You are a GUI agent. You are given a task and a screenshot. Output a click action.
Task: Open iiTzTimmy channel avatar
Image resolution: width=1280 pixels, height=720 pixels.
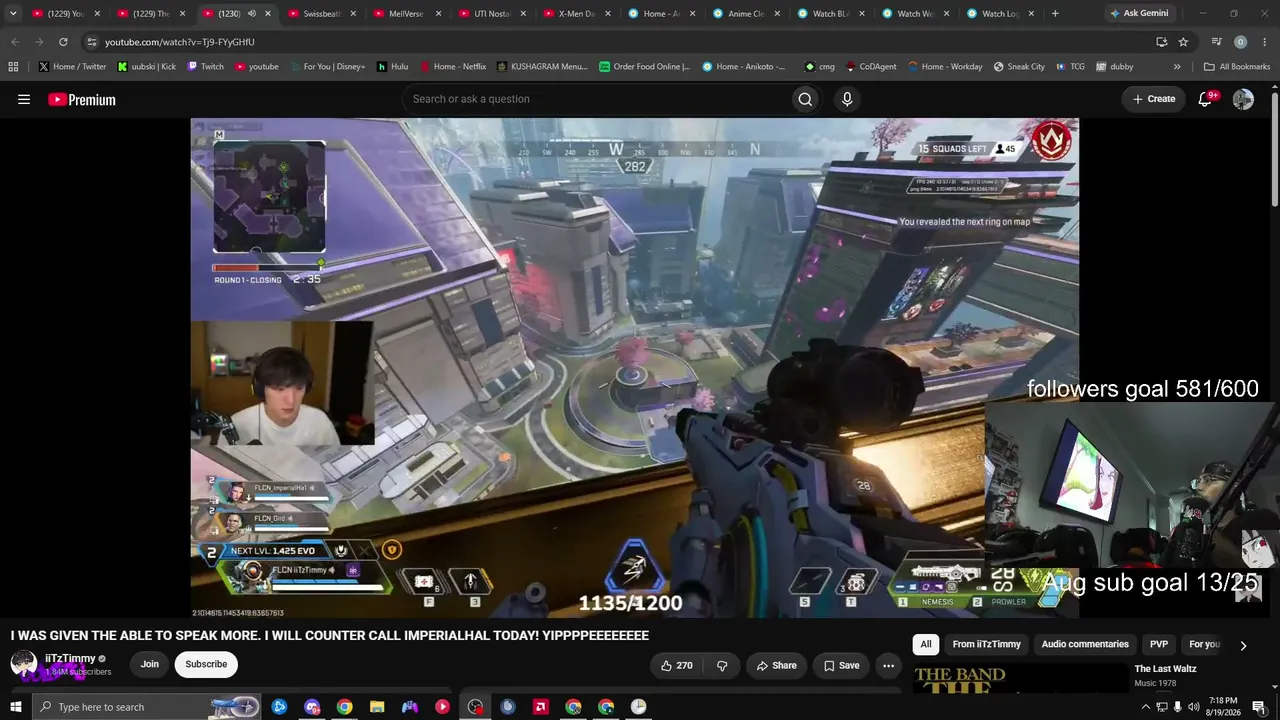[24, 664]
